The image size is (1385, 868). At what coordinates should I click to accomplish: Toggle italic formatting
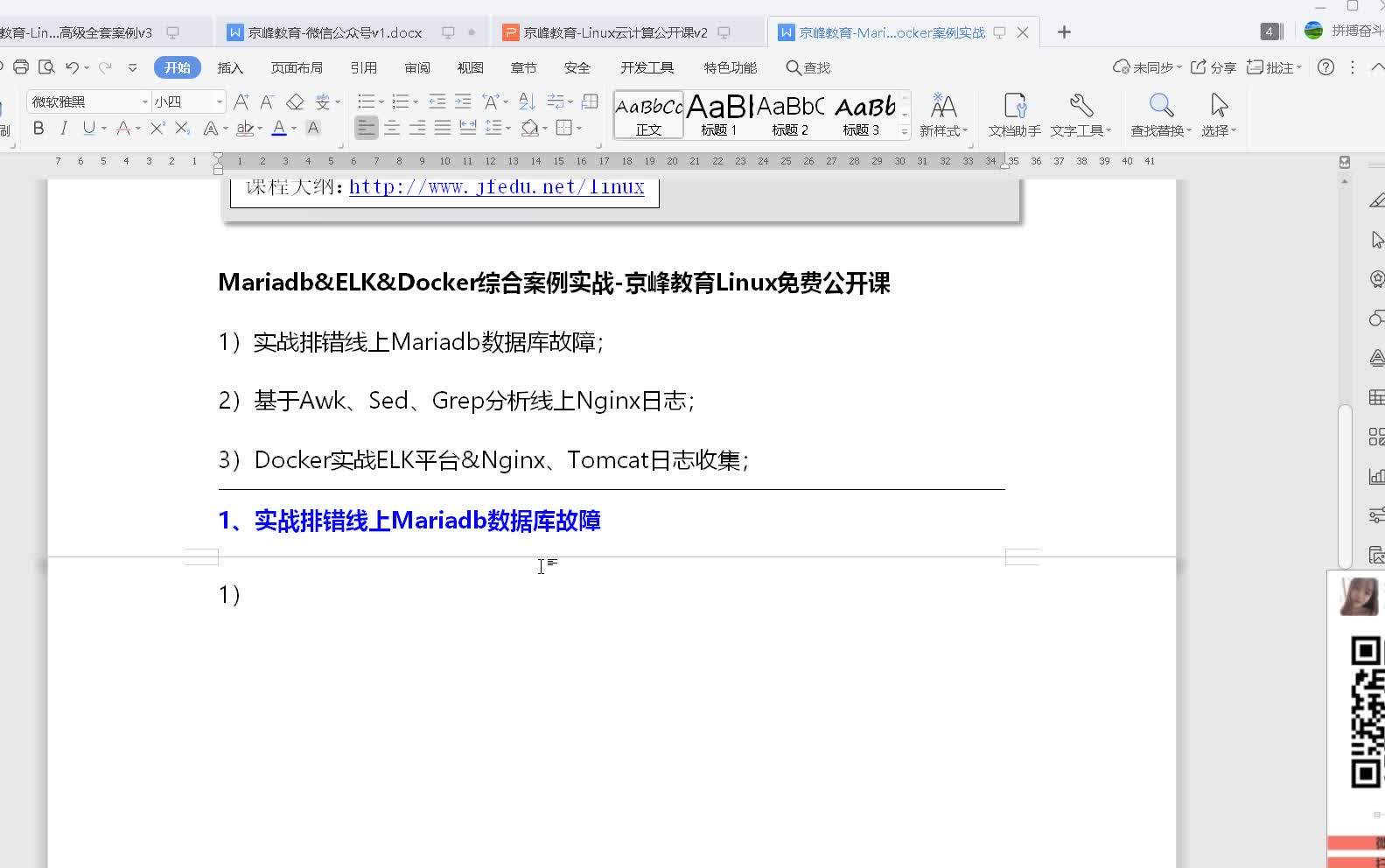coord(63,129)
